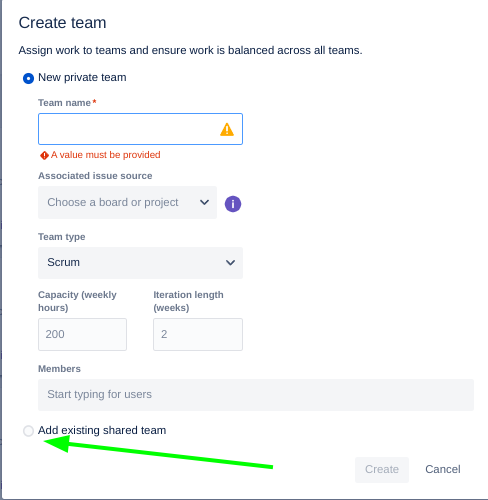
Task: Cancel the Create team dialog
Action: click(x=443, y=470)
